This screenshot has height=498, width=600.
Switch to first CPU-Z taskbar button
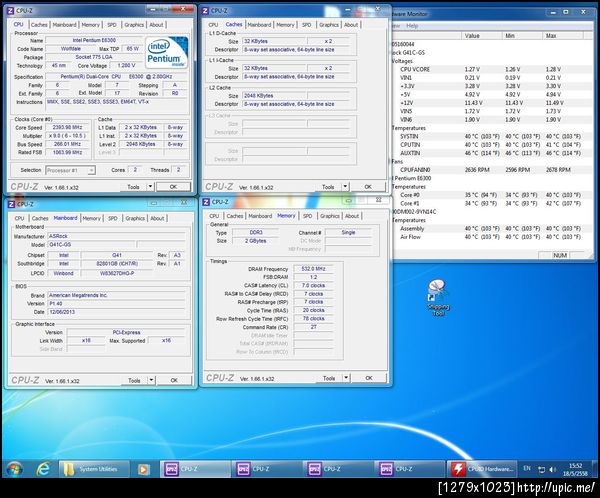click(194, 469)
